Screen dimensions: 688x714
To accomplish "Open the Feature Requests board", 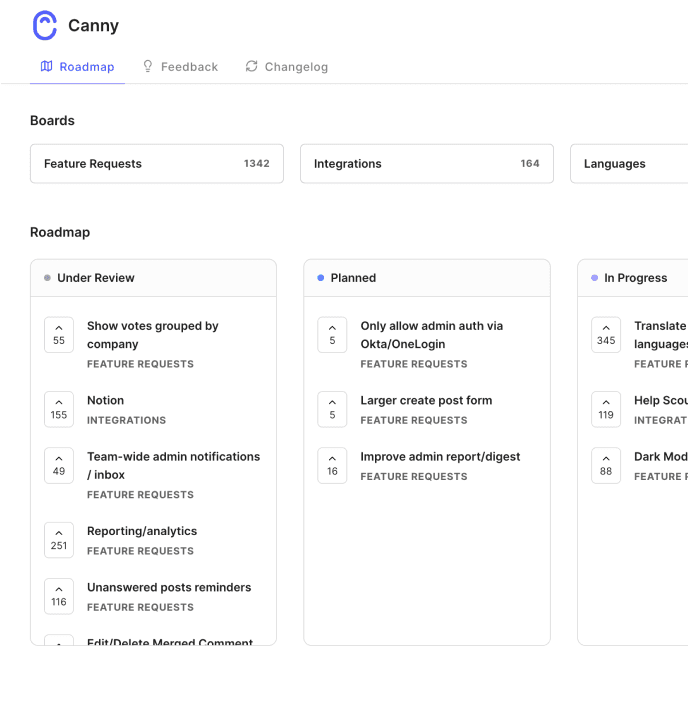I will pos(157,164).
